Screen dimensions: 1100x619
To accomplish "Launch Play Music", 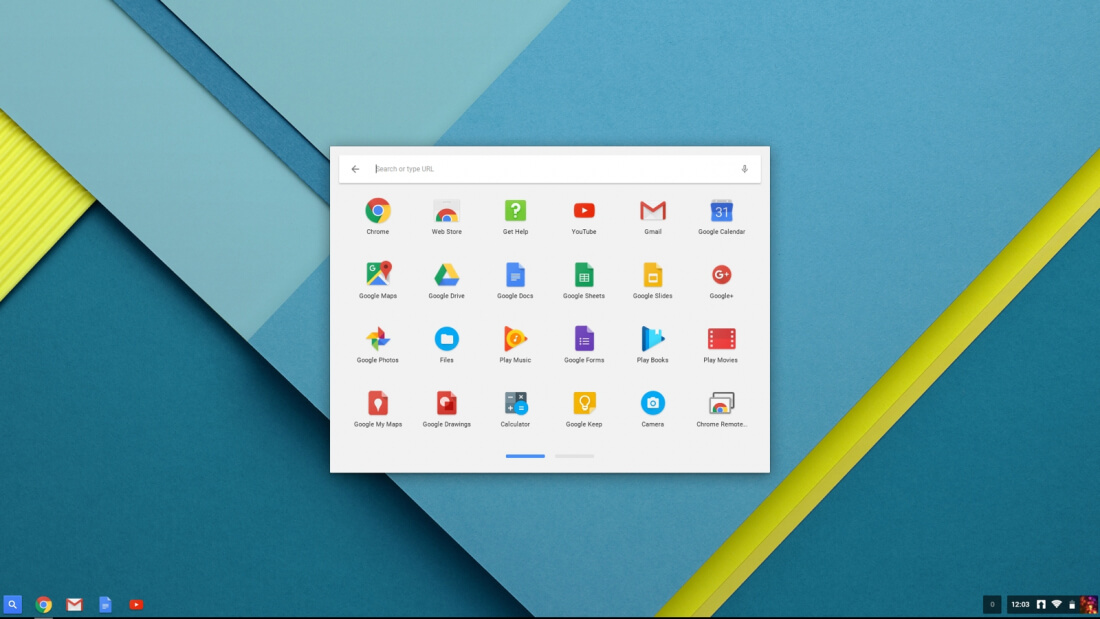I will pos(516,339).
